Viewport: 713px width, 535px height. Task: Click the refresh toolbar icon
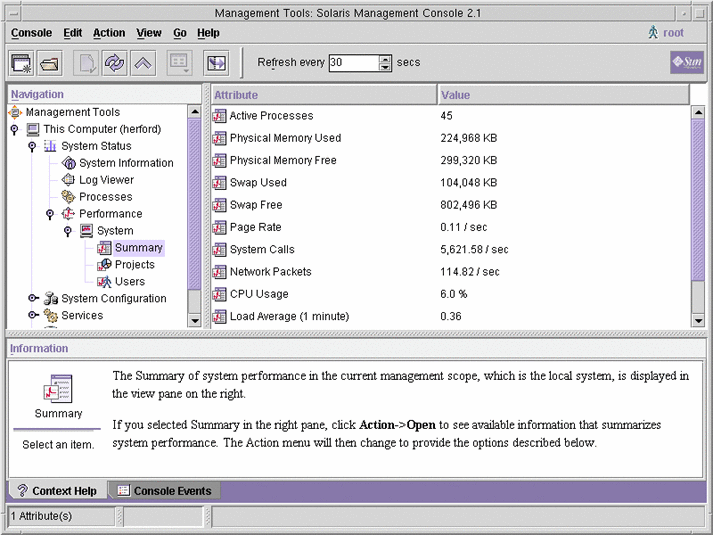pyautogui.click(x=114, y=63)
